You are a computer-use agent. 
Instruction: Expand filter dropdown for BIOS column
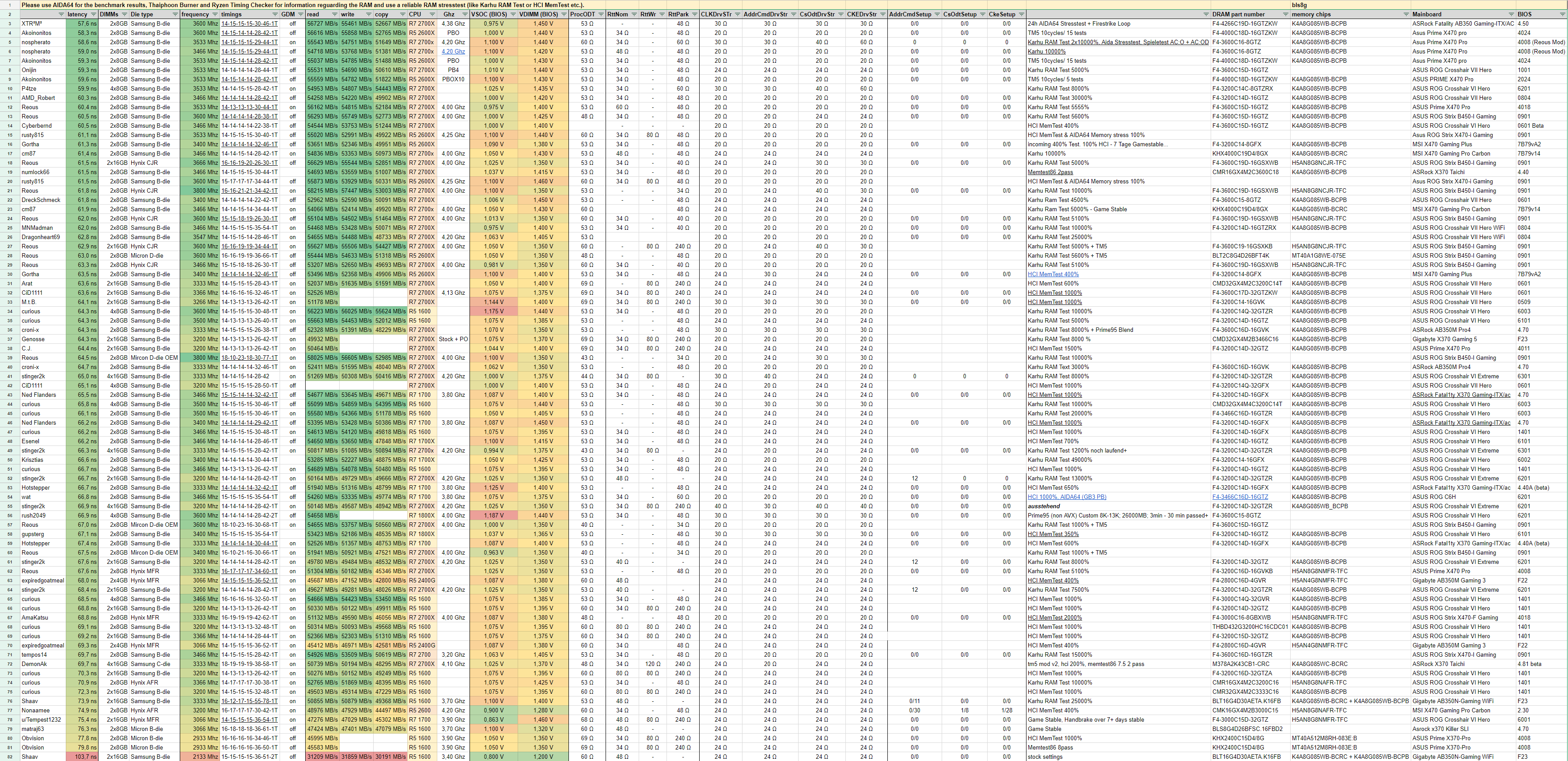(1563, 14)
